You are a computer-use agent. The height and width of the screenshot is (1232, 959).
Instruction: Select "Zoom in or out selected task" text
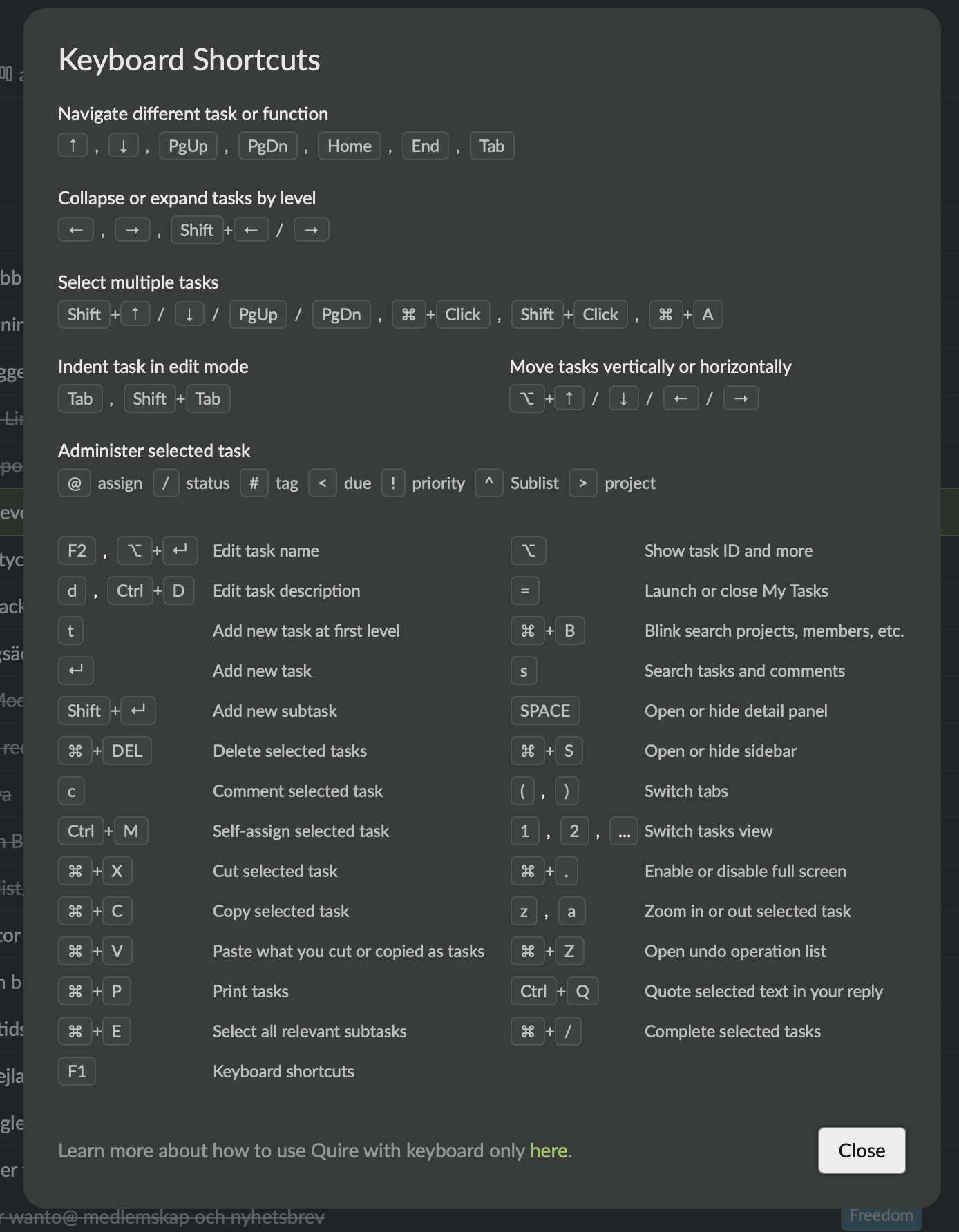(748, 911)
